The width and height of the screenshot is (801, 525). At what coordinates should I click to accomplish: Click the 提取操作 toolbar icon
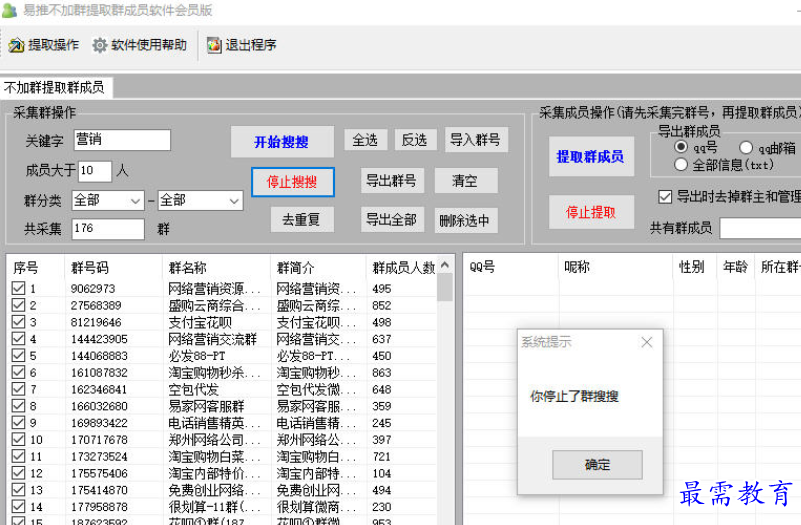tap(16, 45)
